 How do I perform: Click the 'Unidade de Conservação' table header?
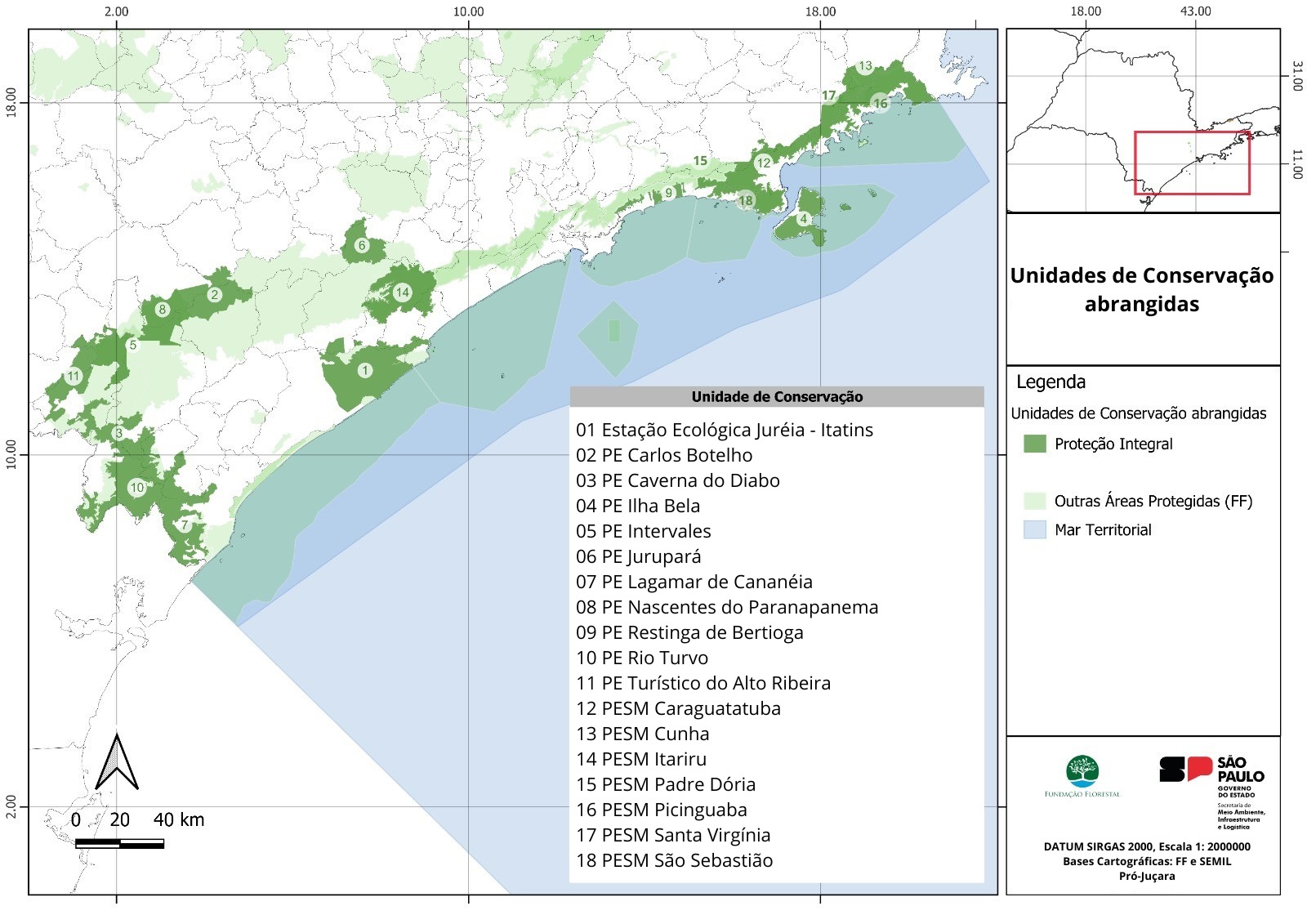click(776, 397)
